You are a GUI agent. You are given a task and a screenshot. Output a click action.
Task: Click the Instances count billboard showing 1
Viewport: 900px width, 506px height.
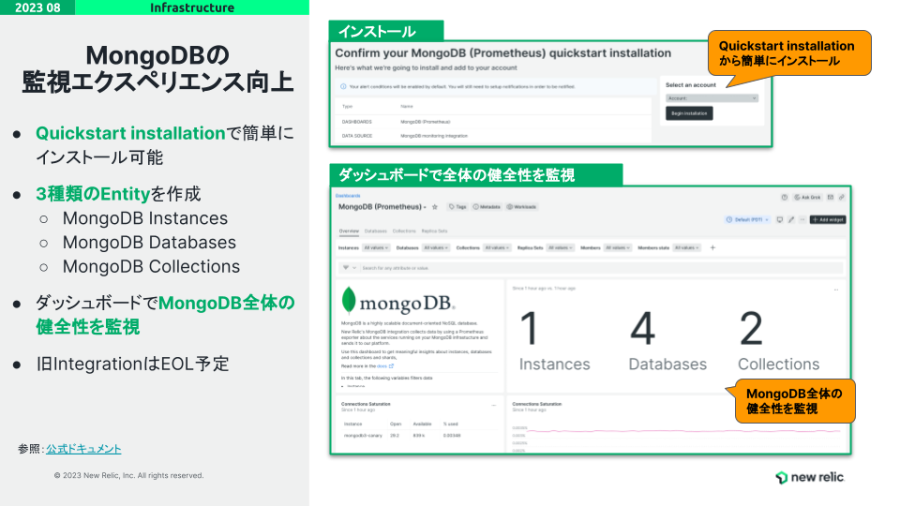pos(554,340)
